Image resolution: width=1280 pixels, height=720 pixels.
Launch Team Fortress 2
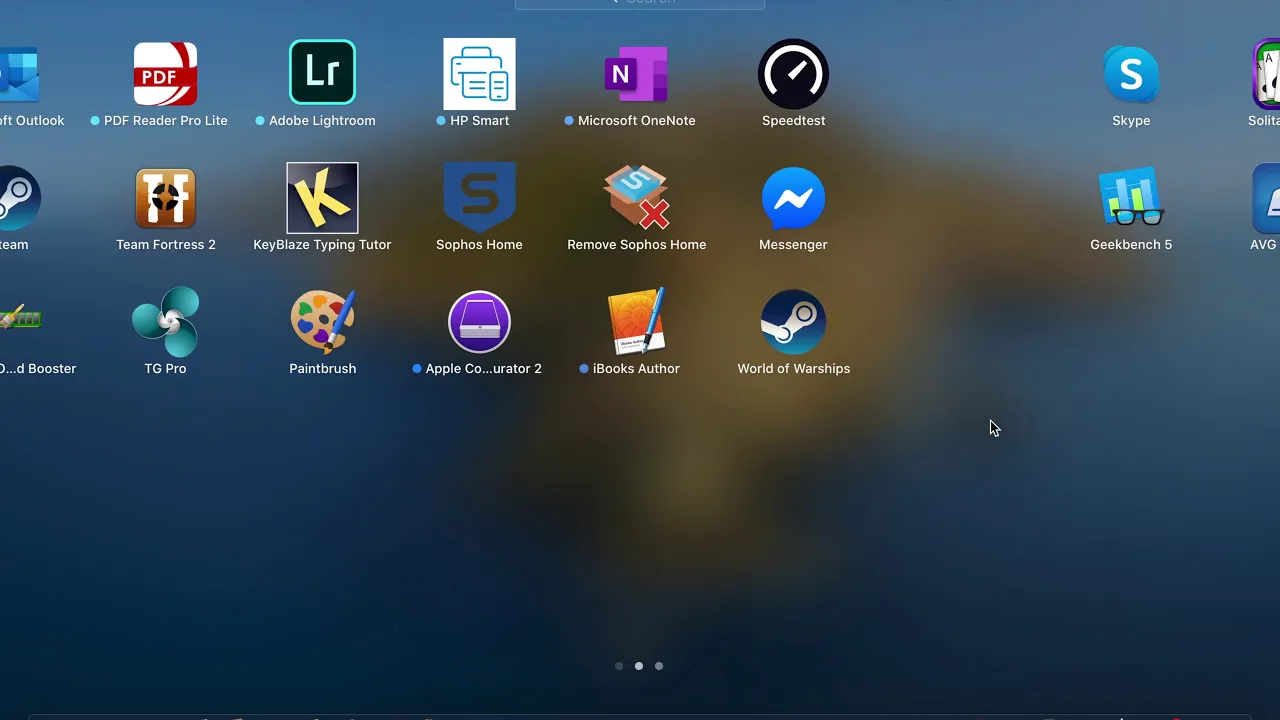pyautogui.click(x=165, y=198)
